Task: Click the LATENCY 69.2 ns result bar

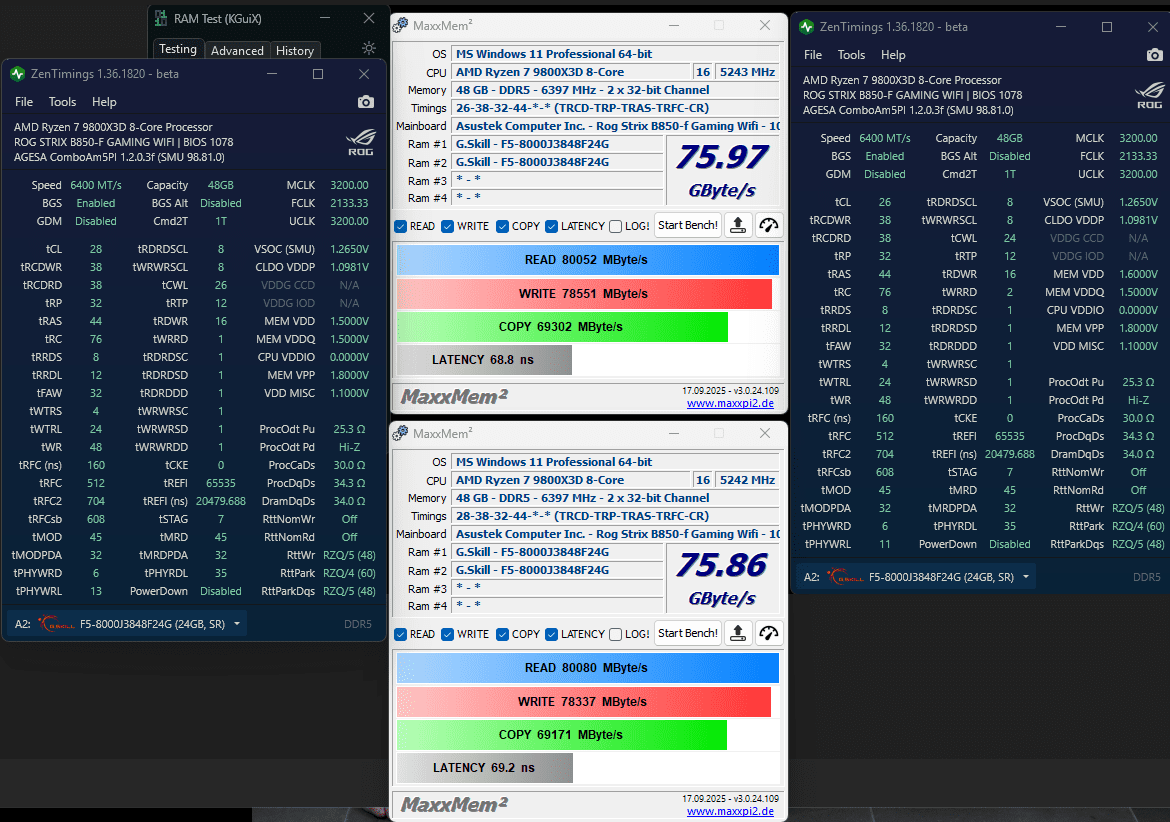Action: pos(485,768)
